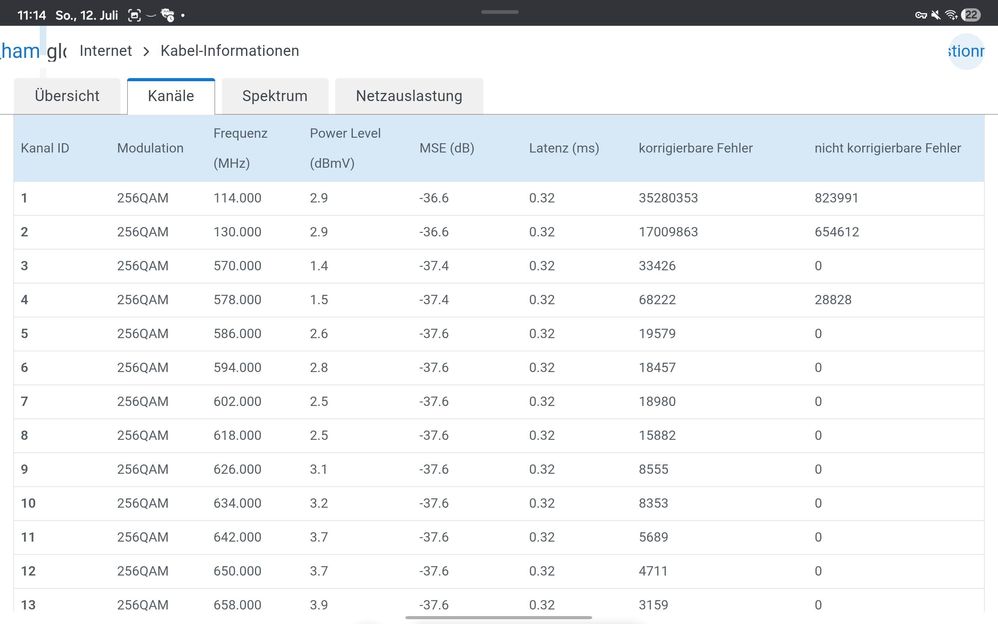The height and width of the screenshot is (624, 998).
Task: Click power level 2.8 in channel 6 row
Action: click(x=319, y=367)
